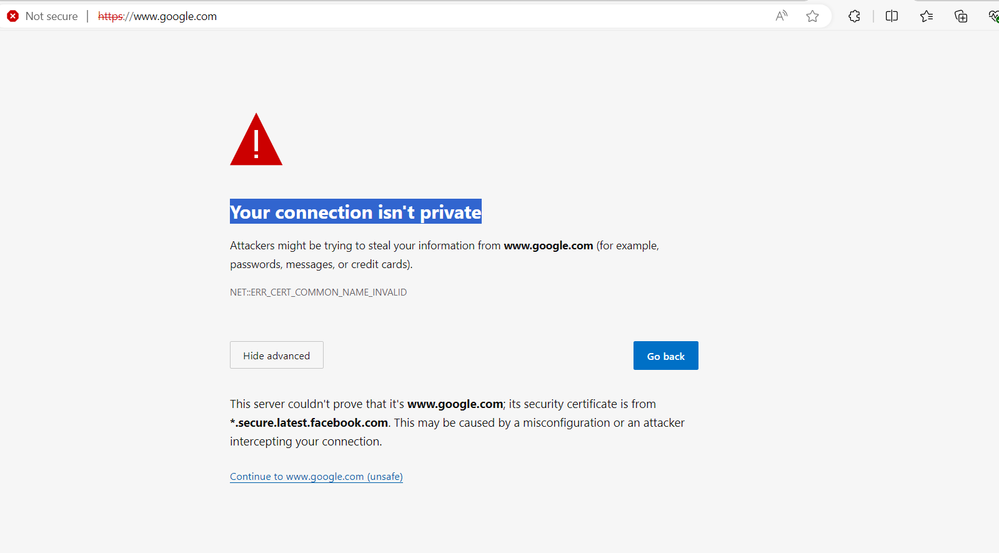Open the Extensions puzzle icon
Viewport: 999px width, 553px height.
(x=854, y=16)
